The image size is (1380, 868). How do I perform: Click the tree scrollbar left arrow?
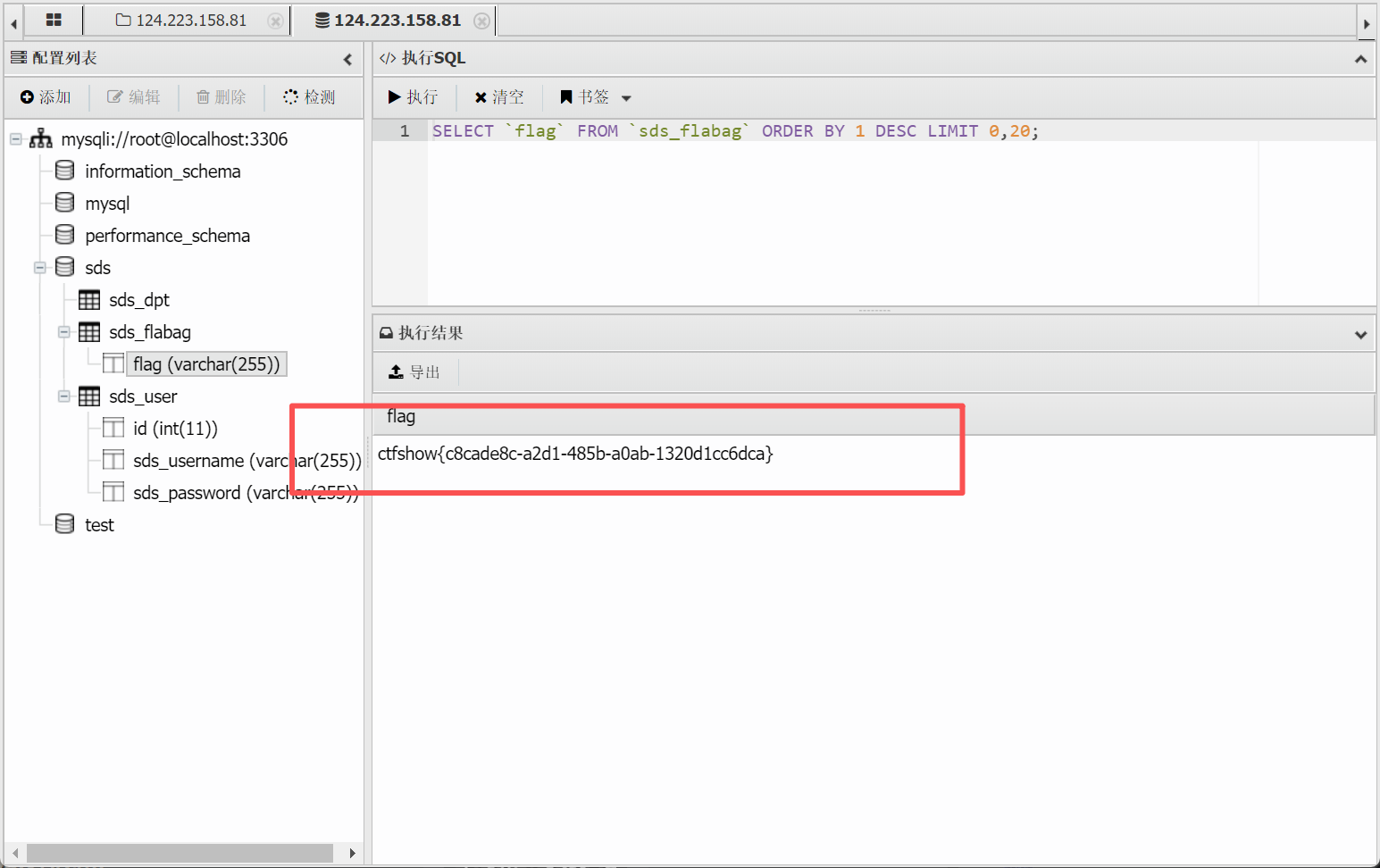(x=14, y=853)
